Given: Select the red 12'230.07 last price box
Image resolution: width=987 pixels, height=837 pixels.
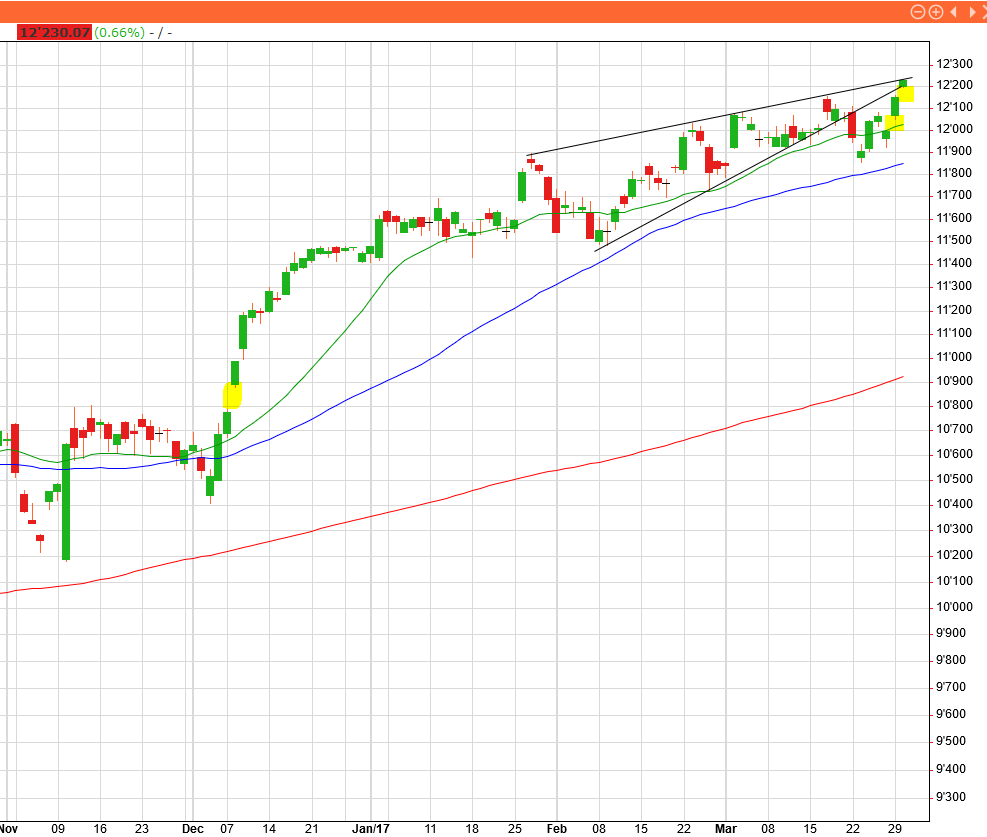Looking at the screenshot, I should tap(54, 32).
